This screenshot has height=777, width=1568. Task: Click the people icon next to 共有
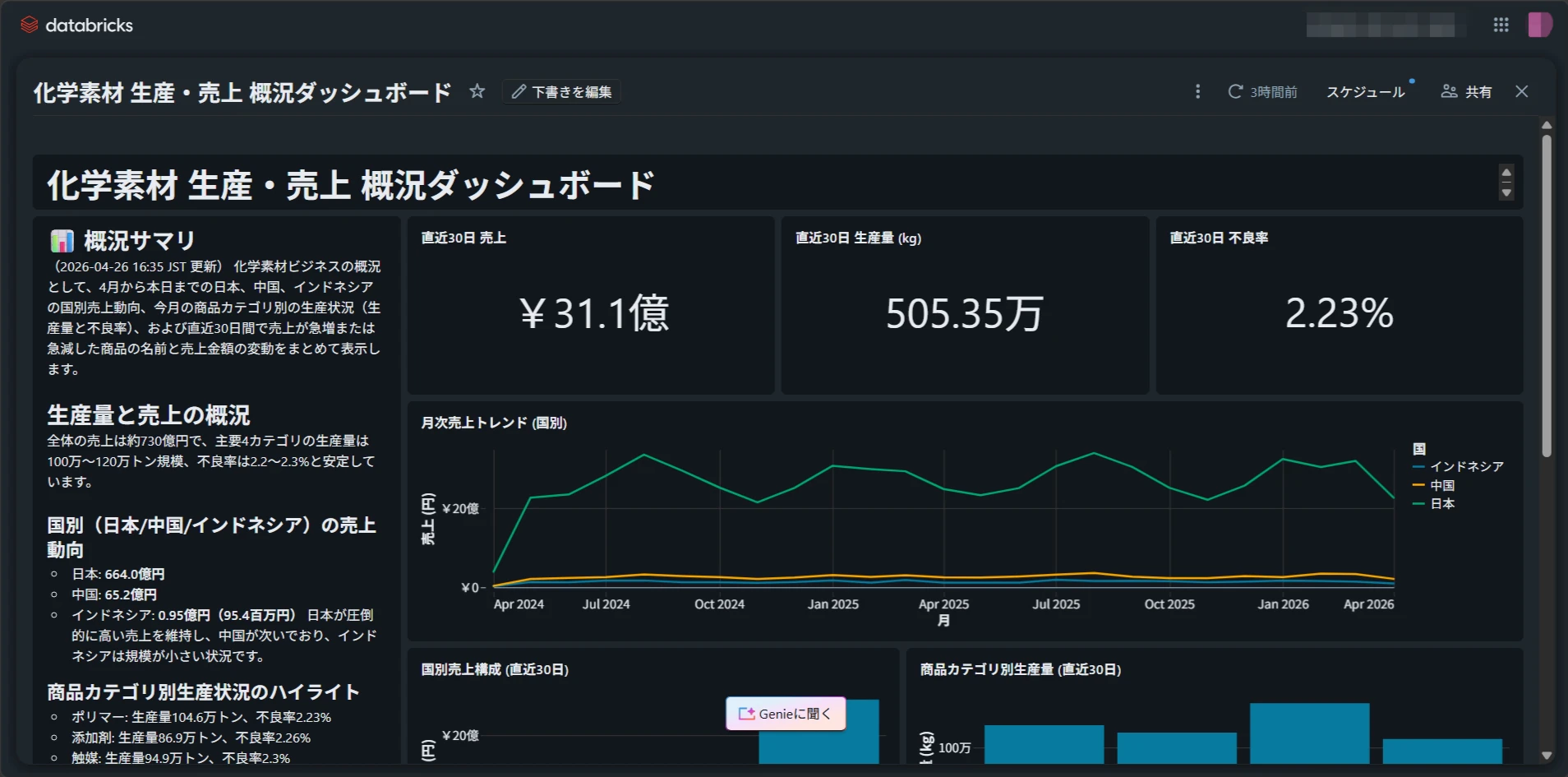click(1448, 91)
